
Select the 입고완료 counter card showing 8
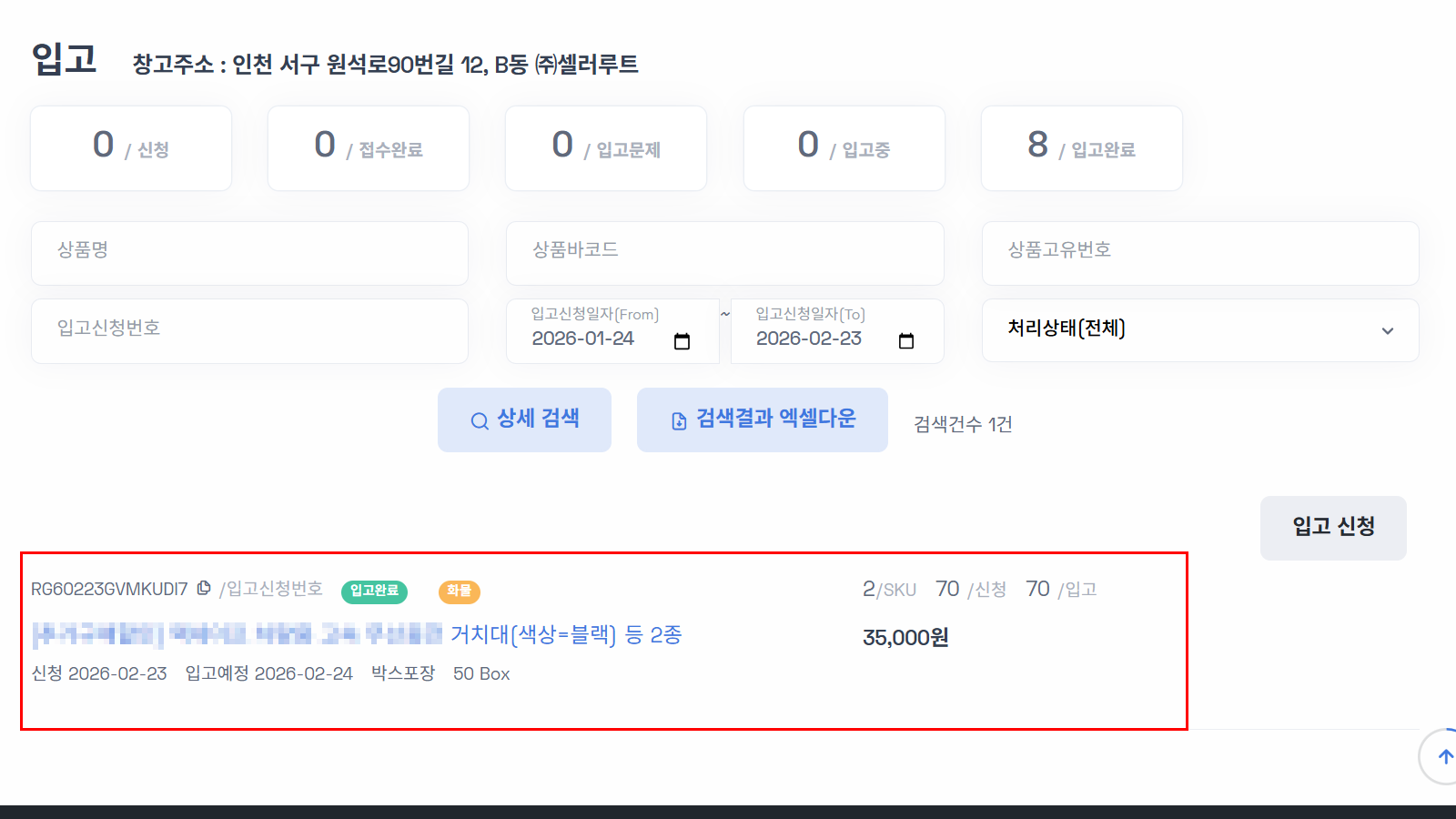click(1081, 148)
